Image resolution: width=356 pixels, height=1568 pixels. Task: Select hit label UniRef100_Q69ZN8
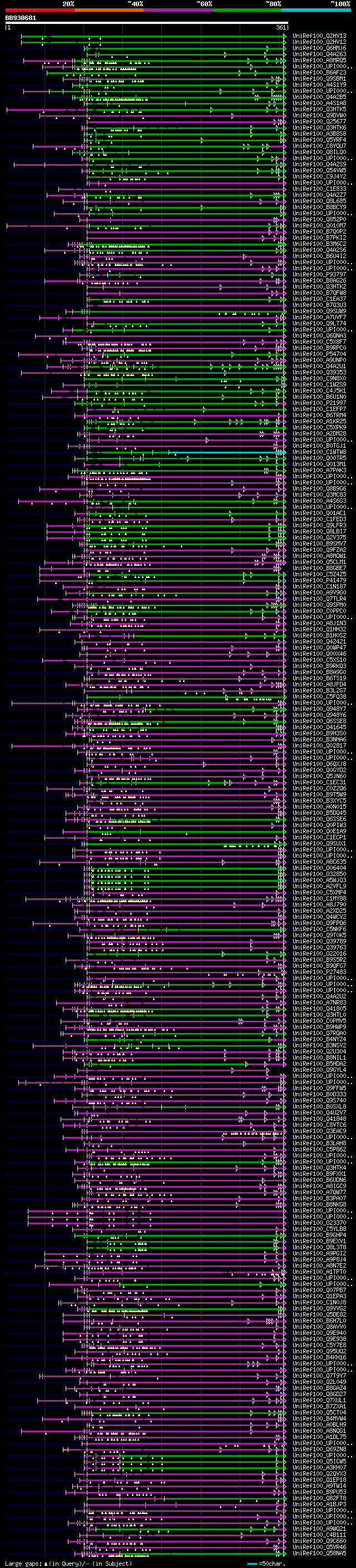tap(319, 1450)
